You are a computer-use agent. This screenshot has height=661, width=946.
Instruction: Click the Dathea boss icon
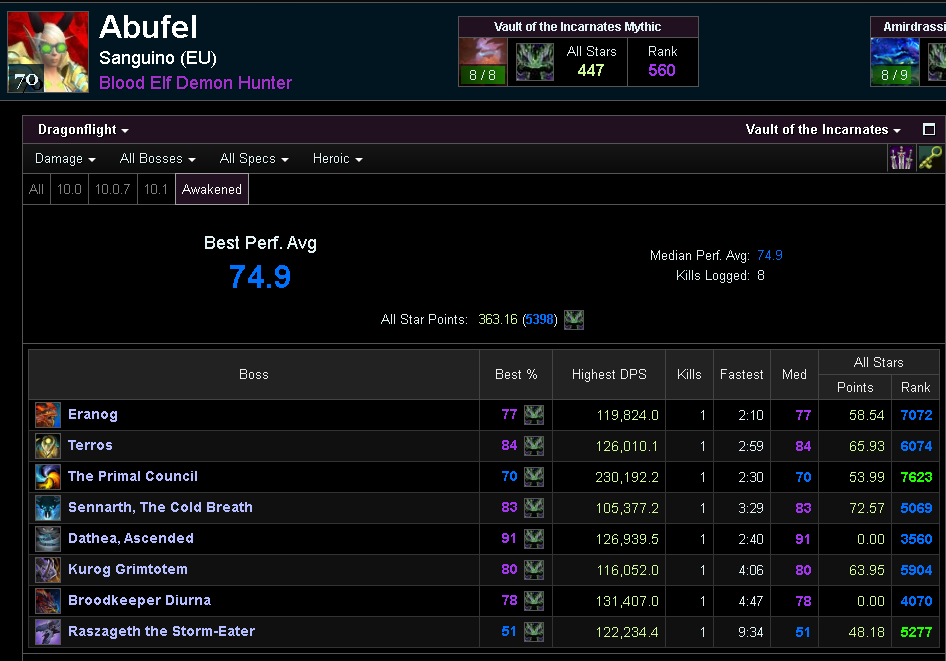click(x=48, y=539)
